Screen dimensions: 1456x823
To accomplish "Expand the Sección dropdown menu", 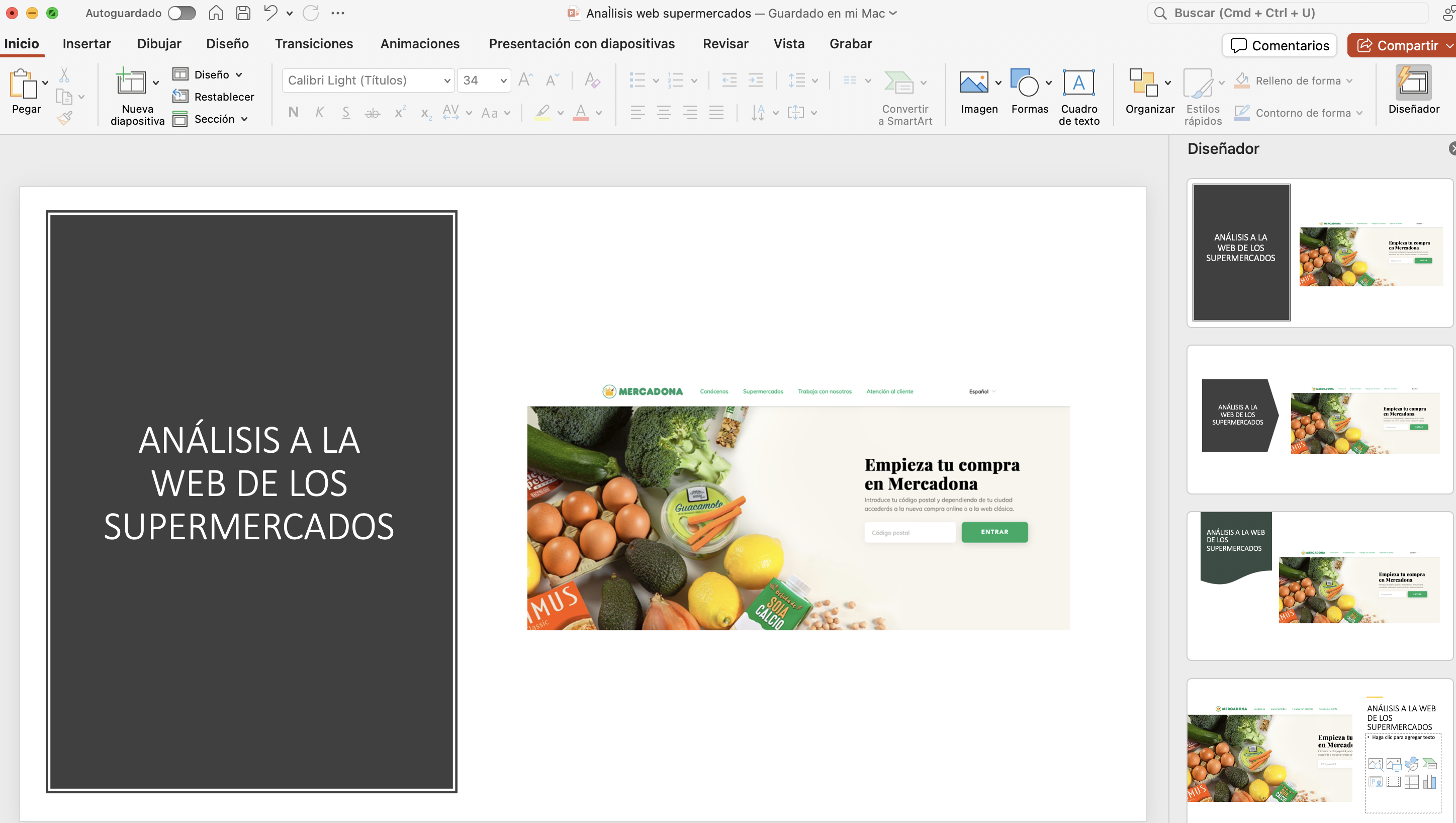I will tap(244, 119).
